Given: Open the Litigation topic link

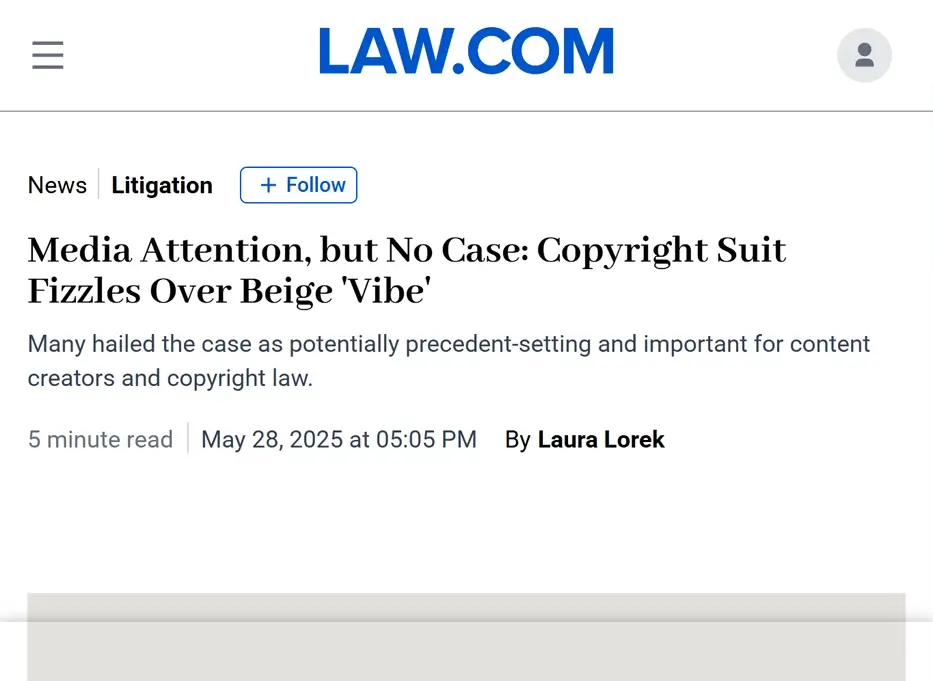Looking at the screenshot, I should [x=162, y=185].
